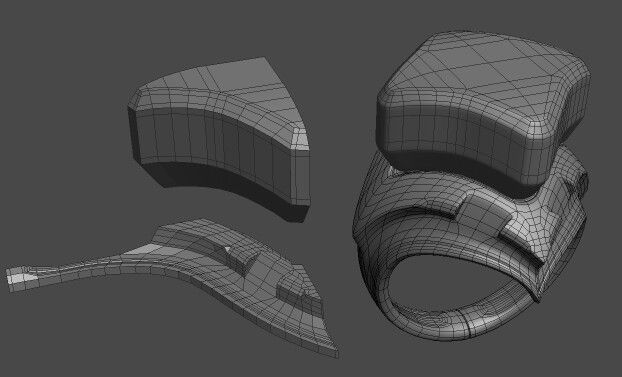The height and width of the screenshot is (377, 622).
Task: Select the light triangular face on blade piece
Action: (142, 249)
